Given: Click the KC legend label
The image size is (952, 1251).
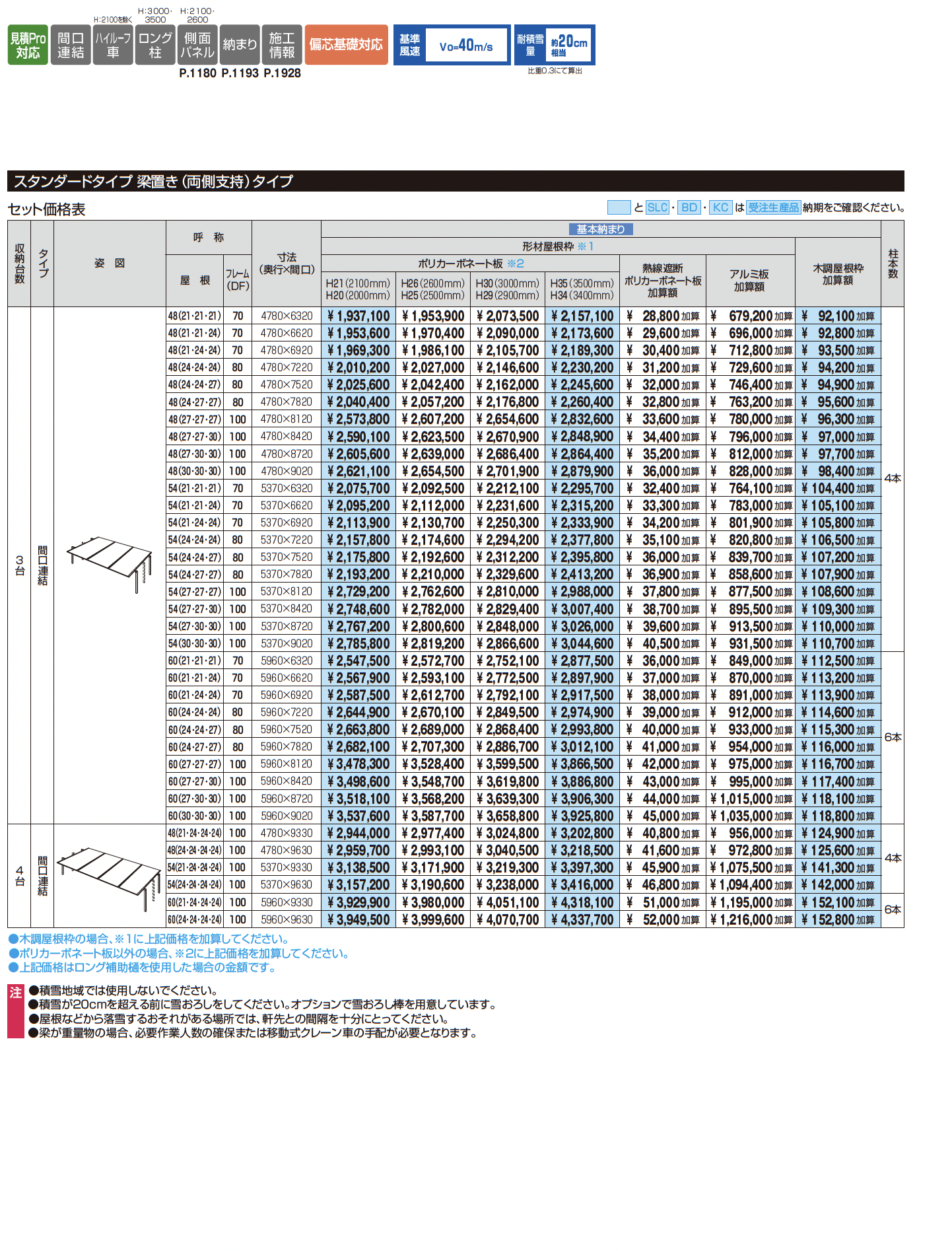Looking at the screenshot, I should tap(720, 207).
